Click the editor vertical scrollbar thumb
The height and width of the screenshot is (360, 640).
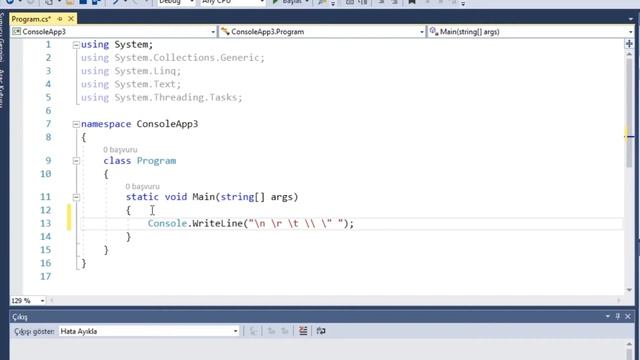pos(629,112)
